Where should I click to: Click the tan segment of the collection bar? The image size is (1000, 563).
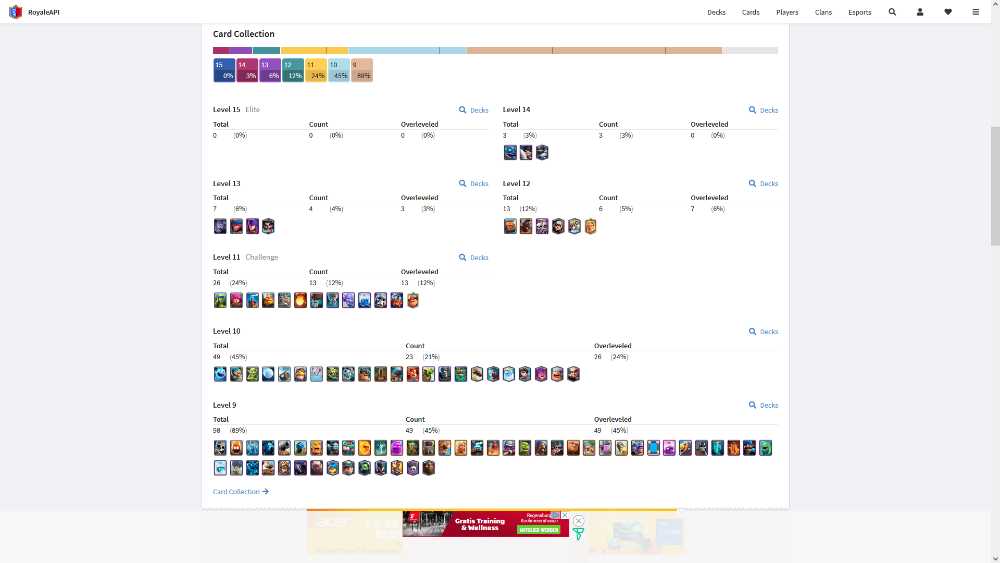pos(594,50)
